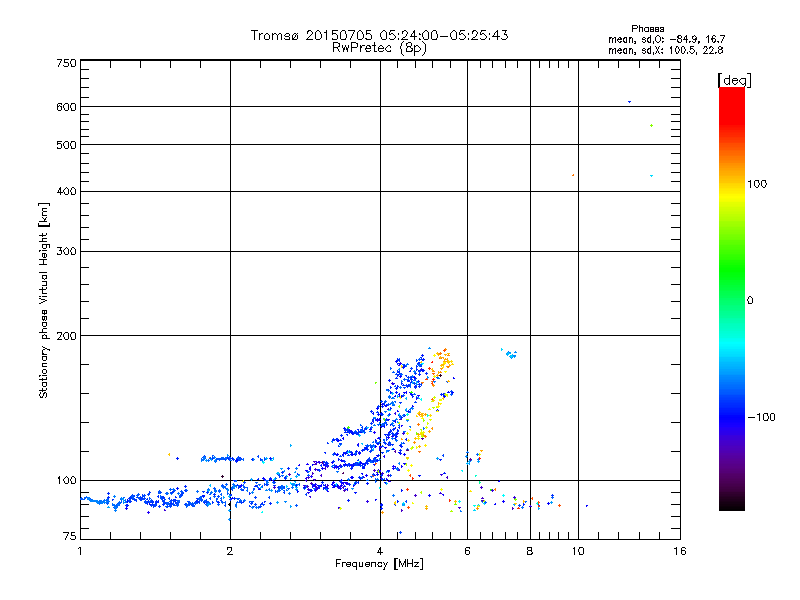The image size is (800, 600).
Task: Click the '6' x-axis frequency label
Action: click(x=467, y=551)
